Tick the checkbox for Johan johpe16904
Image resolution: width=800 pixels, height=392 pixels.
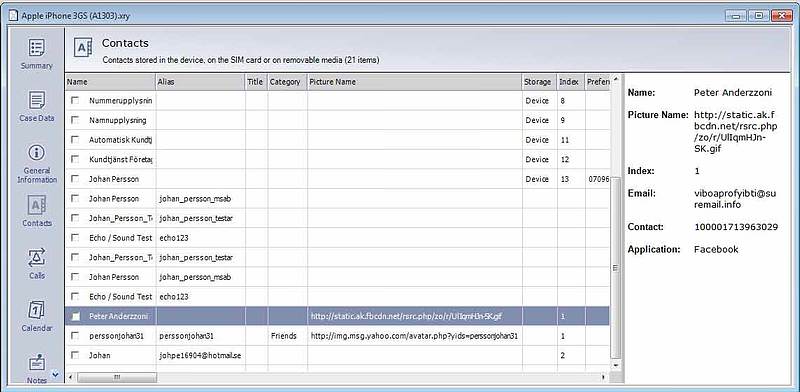click(x=75, y=355)
